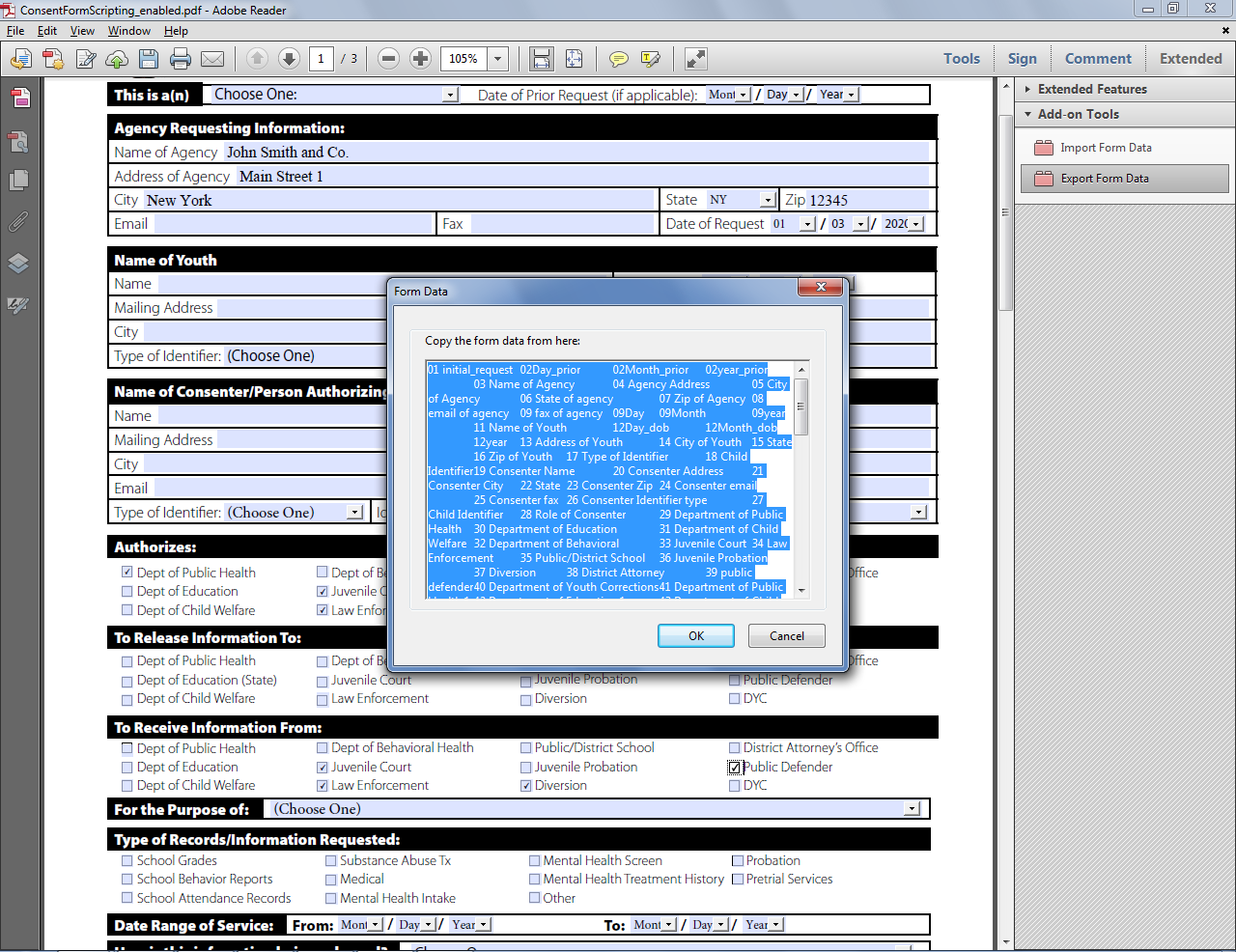The height and width of the screenshot is (952, 1236).
Task: Click the Fit one full page icon
Action: click(x=574, y=58)
